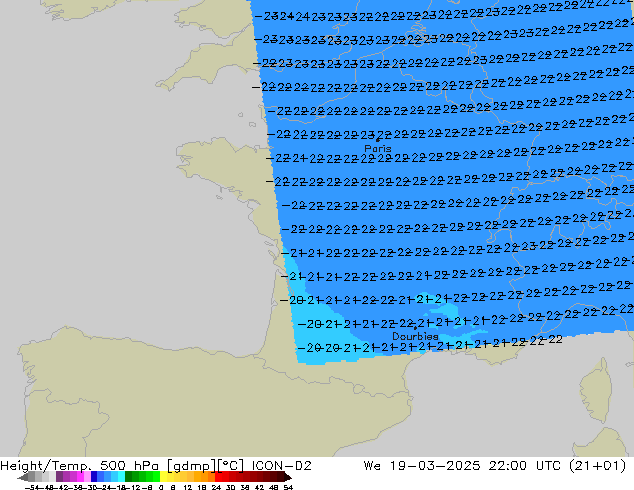The height and width of the screenshot is (490, 634).
Task: Click the (21+01) forecast offset text
Action: pyautogui.click(x=597, y=466)
